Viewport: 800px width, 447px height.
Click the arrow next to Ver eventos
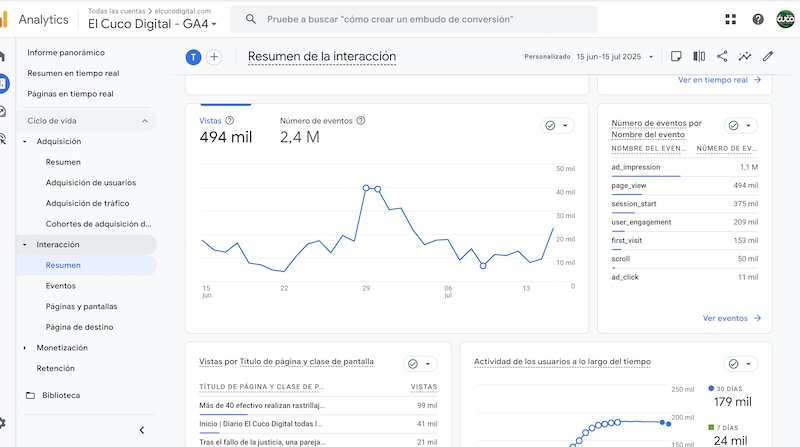coord(757,318)
